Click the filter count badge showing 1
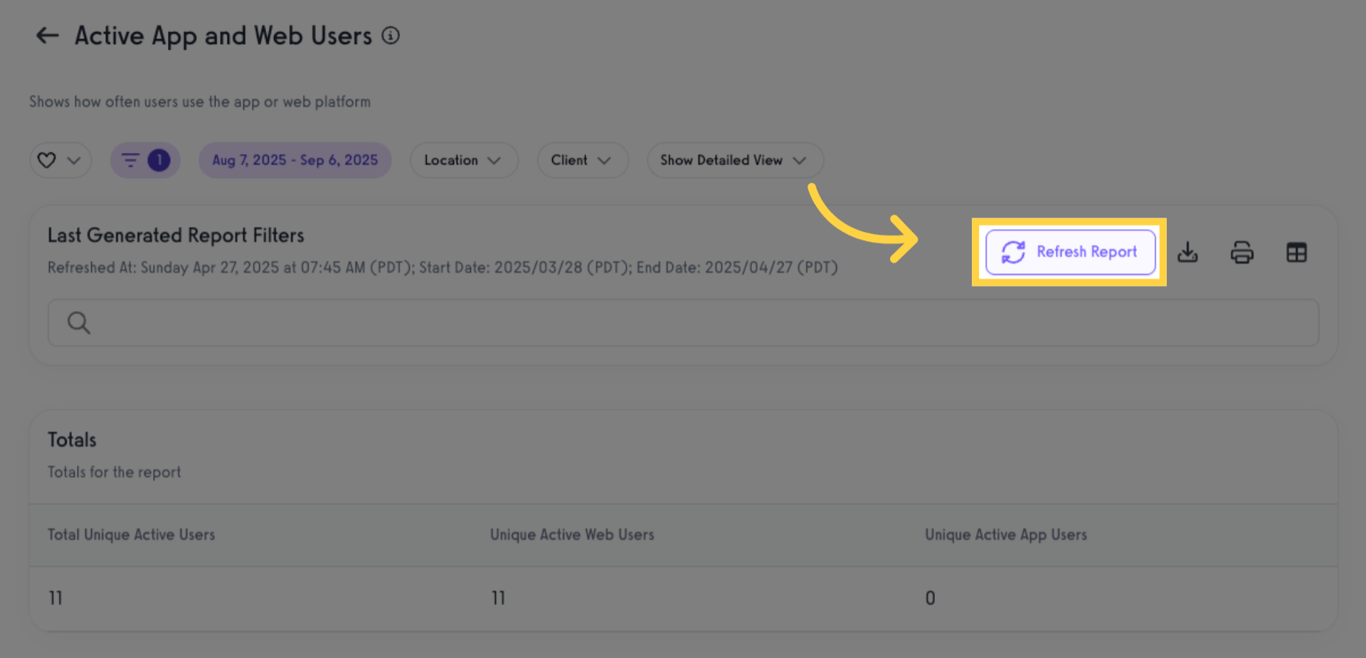Image resolution: width=1366 pixels, height=658 pixels. coord(158,160)
